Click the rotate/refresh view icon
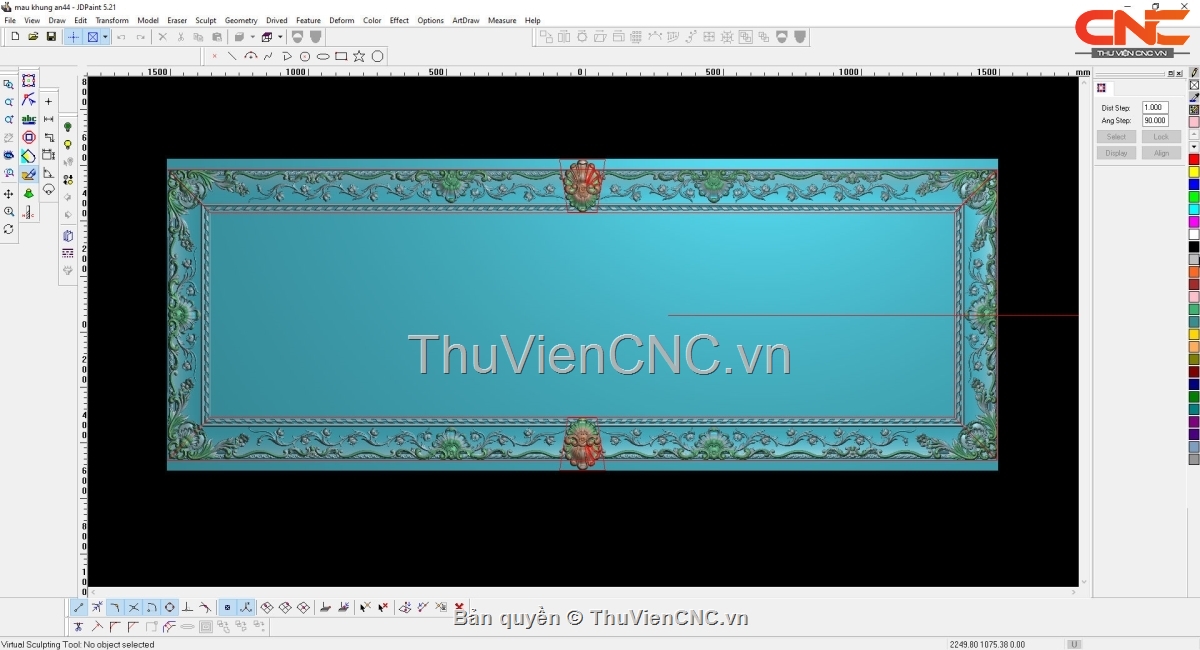 point(9,229)
